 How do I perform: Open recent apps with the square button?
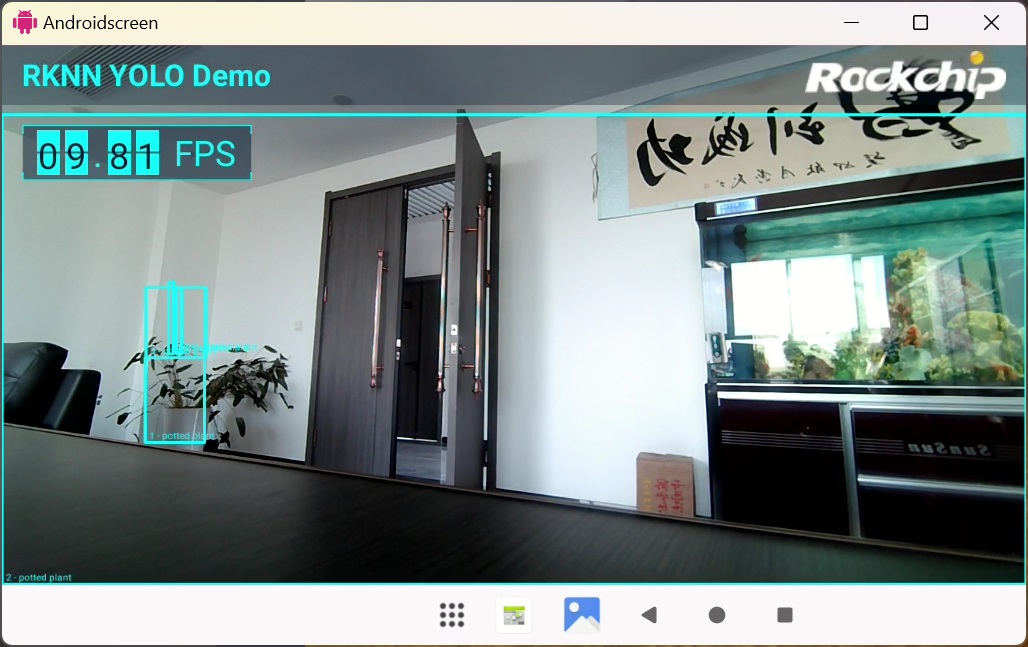785,615
